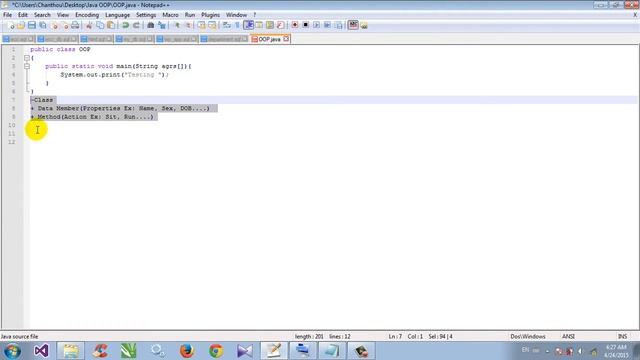Click the Print icon in the toolbar
The width and height of the screenshot is (640, 360).
coord(75,25)
